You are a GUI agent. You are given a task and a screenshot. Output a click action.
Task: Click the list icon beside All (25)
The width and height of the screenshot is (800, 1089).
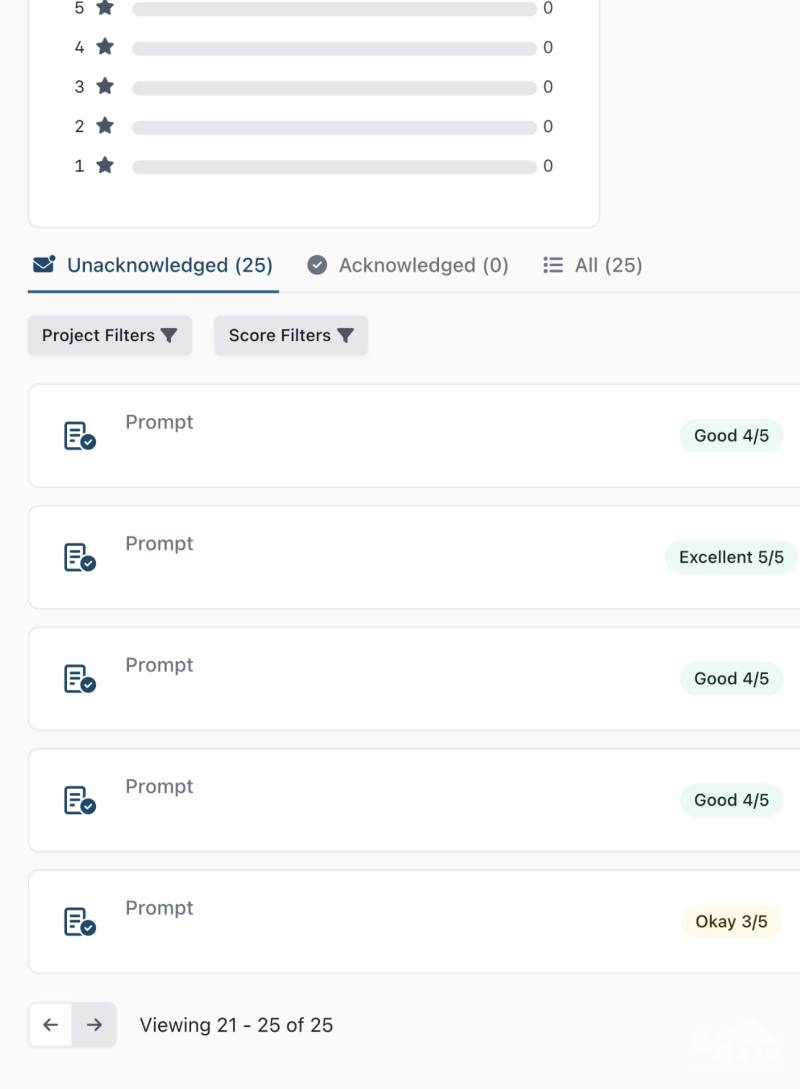click(553, 265)
